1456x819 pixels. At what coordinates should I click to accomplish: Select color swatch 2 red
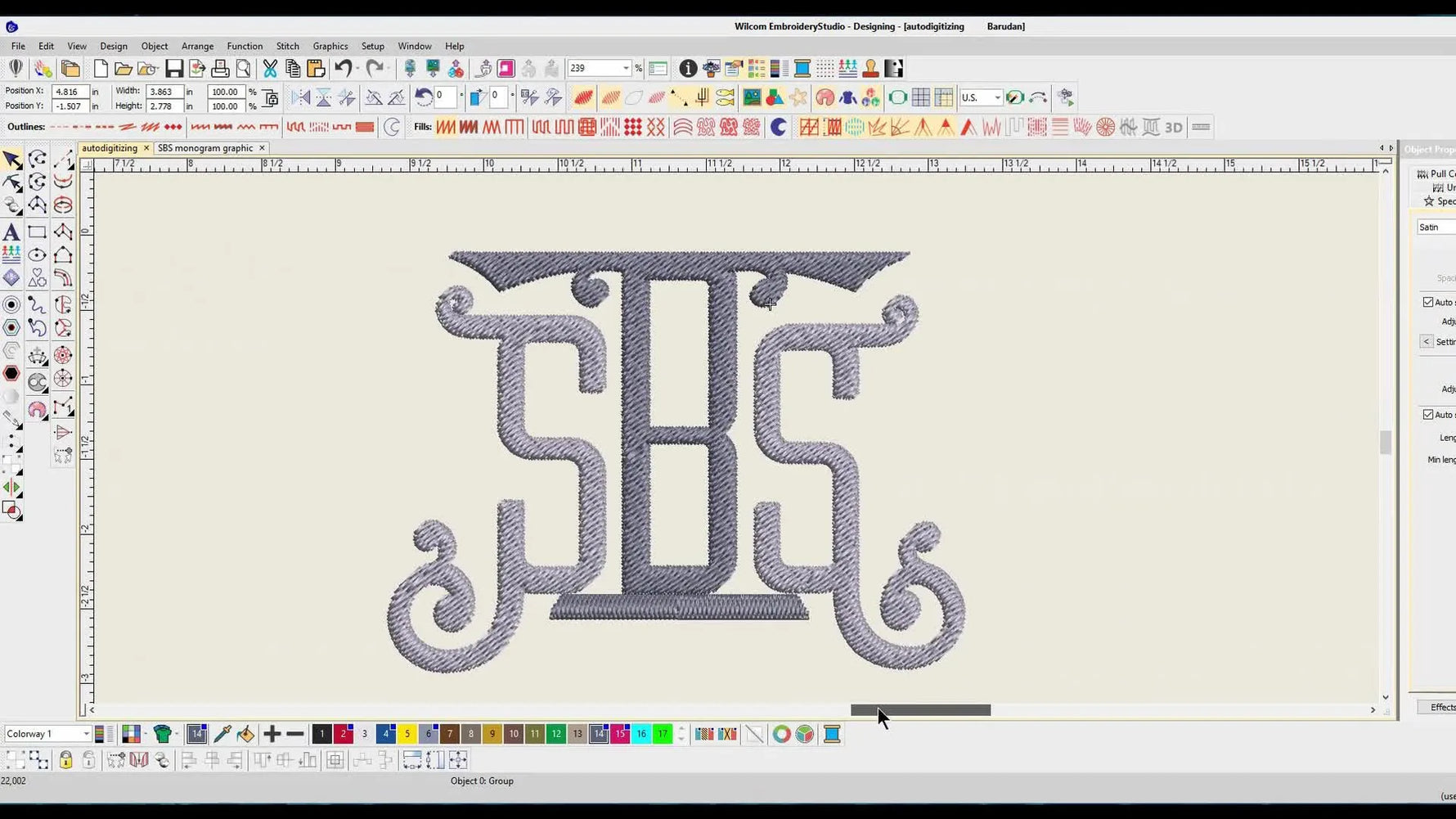coord(344,735)
